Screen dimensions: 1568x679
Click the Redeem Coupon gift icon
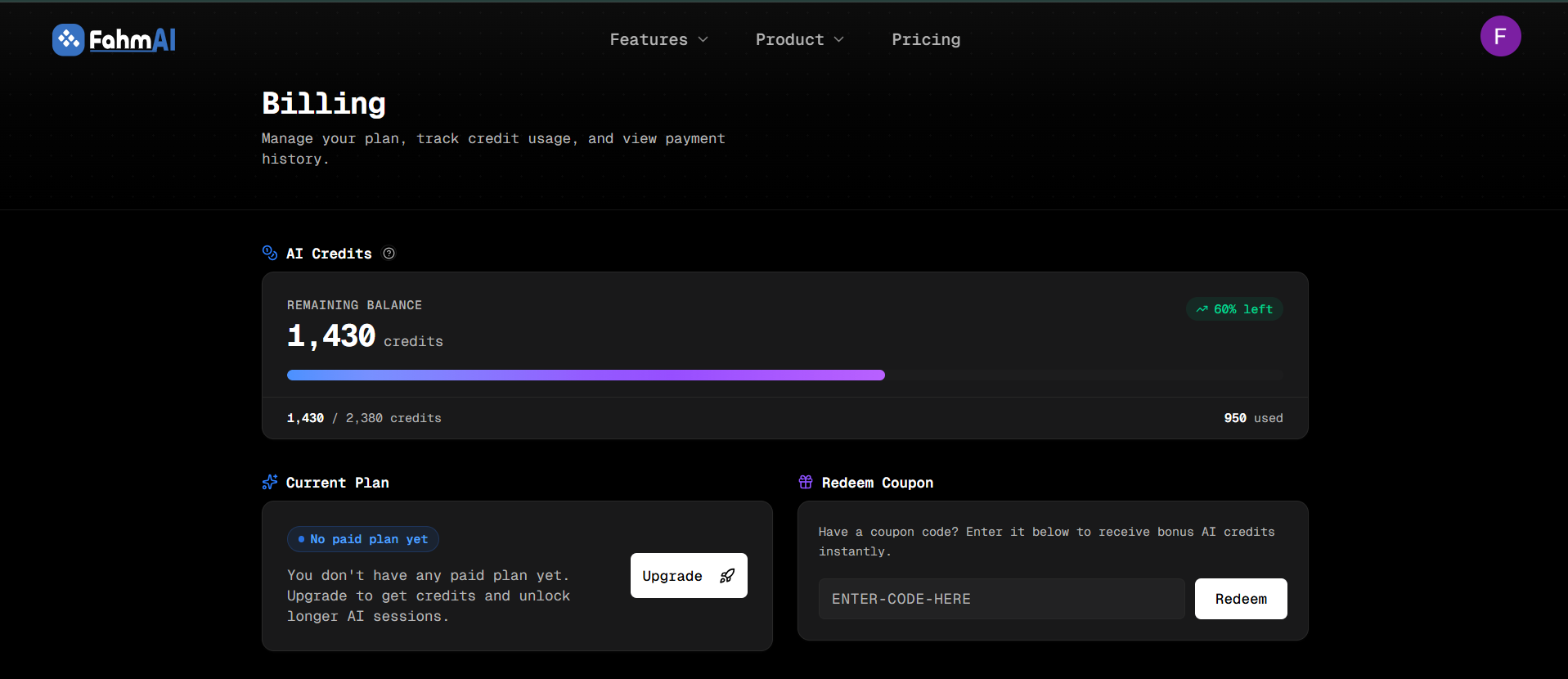click(x=806, y=482)
